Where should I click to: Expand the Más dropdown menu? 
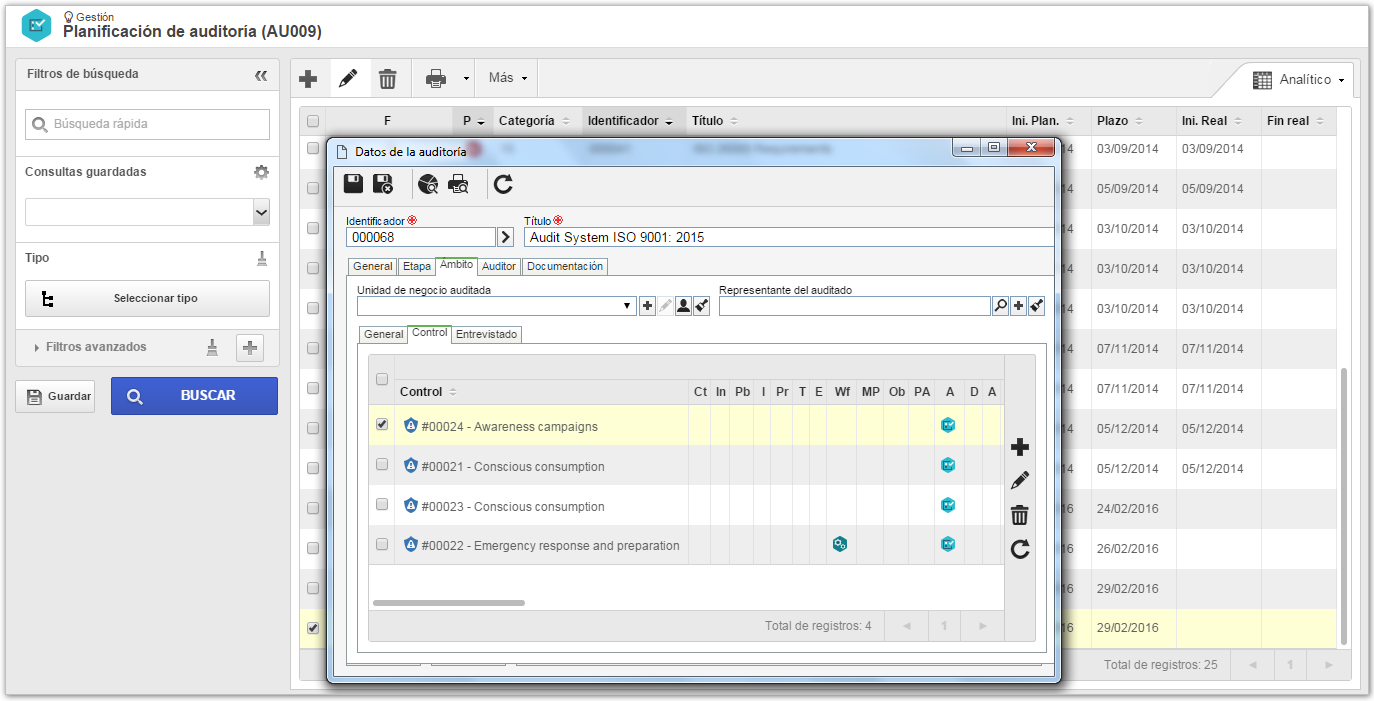[x=508, y=78]
